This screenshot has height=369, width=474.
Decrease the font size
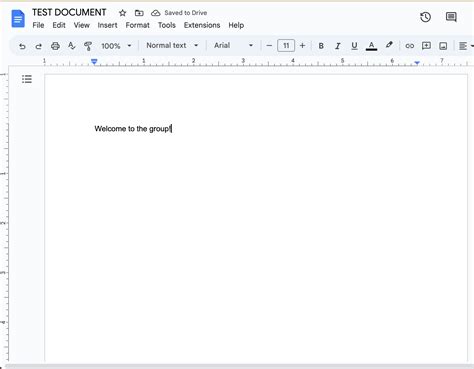269,46
